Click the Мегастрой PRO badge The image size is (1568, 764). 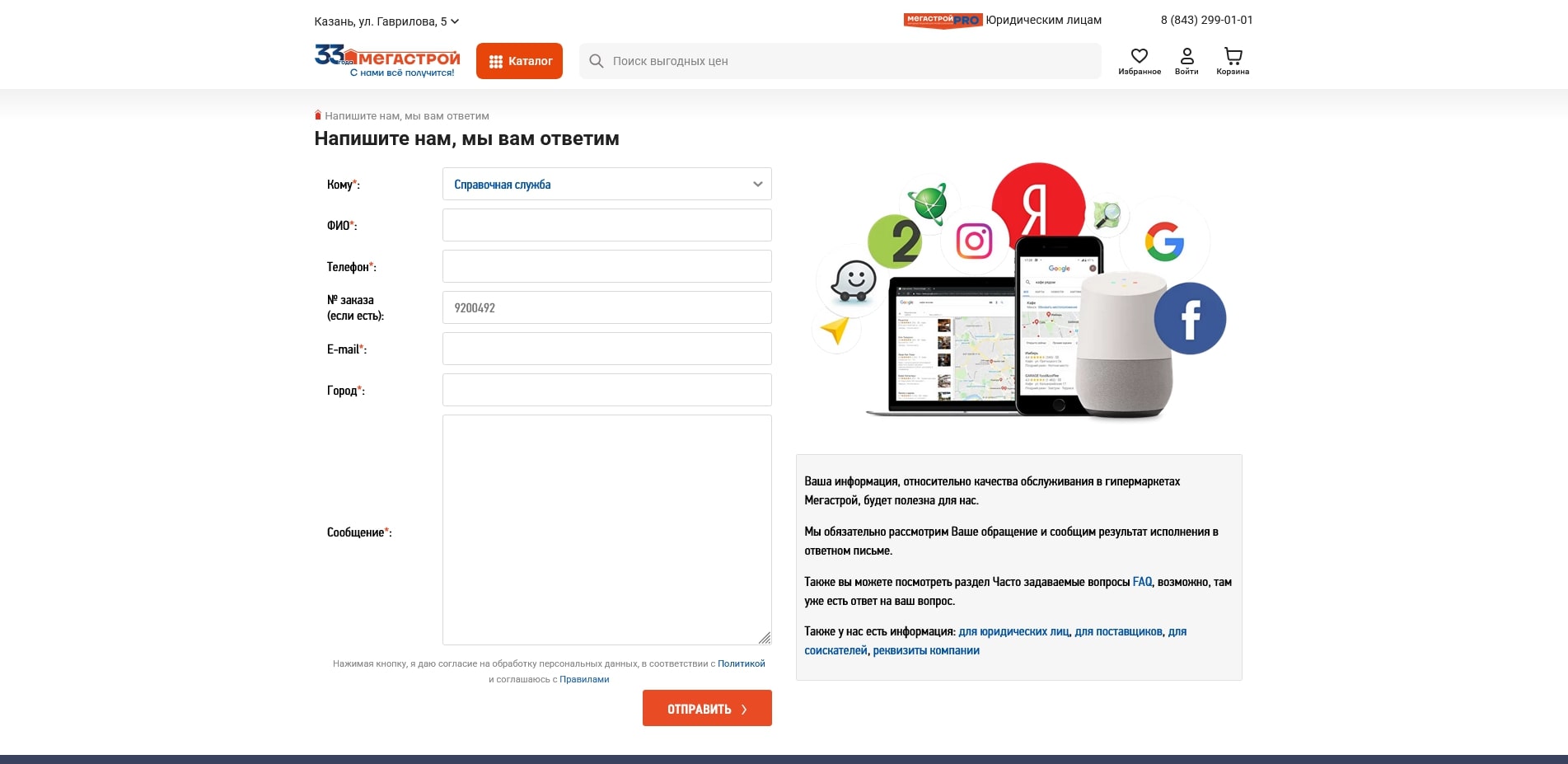943,20
